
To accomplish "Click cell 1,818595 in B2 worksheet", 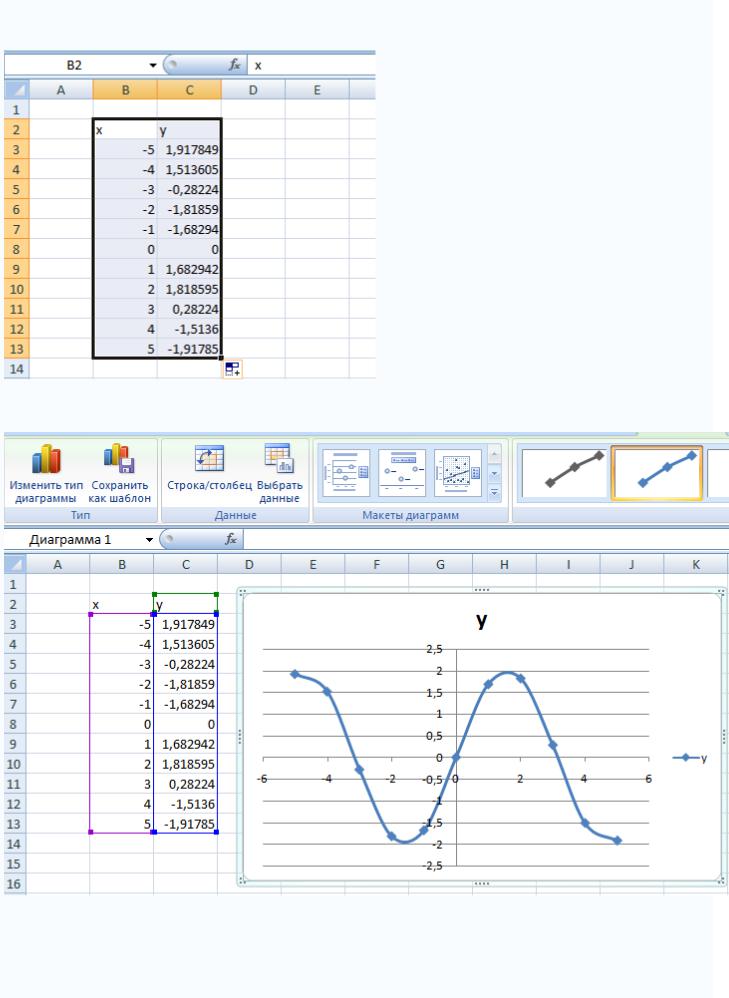I will (189, 289).
